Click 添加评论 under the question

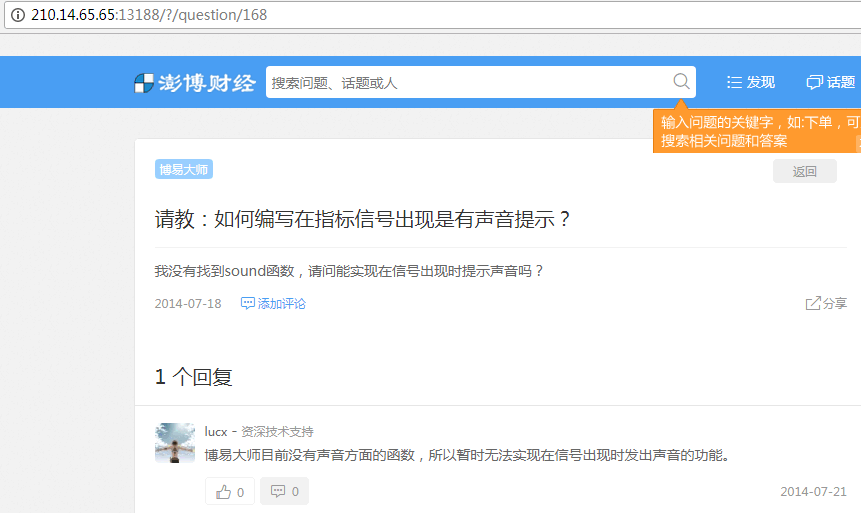coord(274,303)
